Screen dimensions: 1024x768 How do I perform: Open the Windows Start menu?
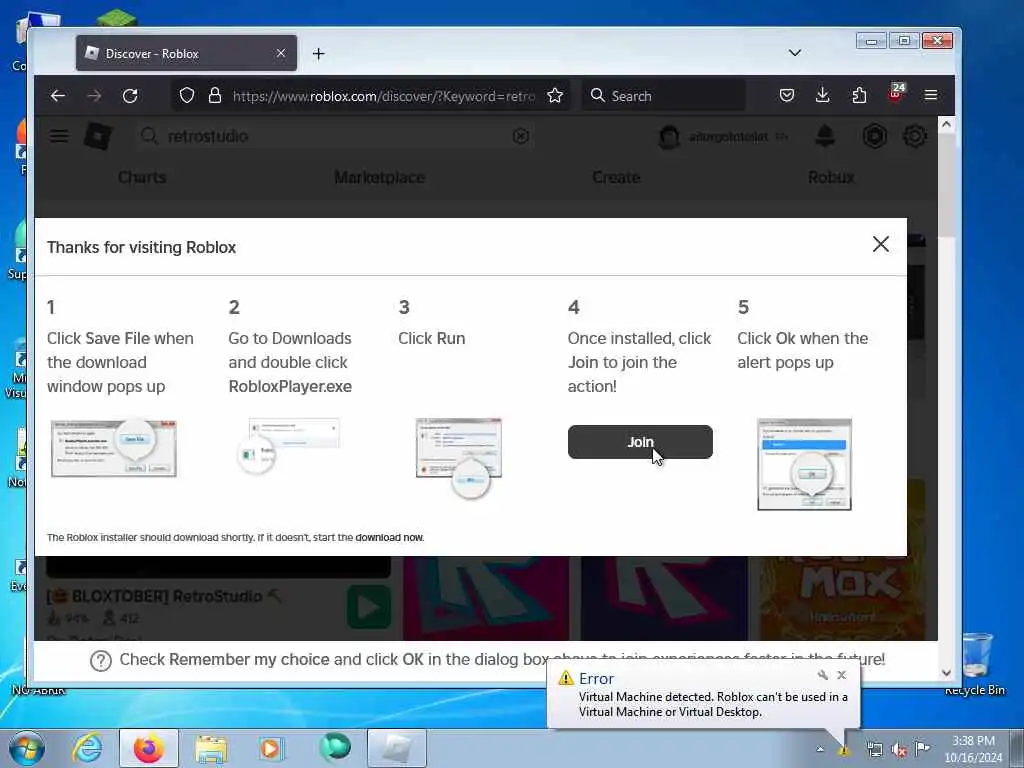pyautogui.click(x=27, y=748)
